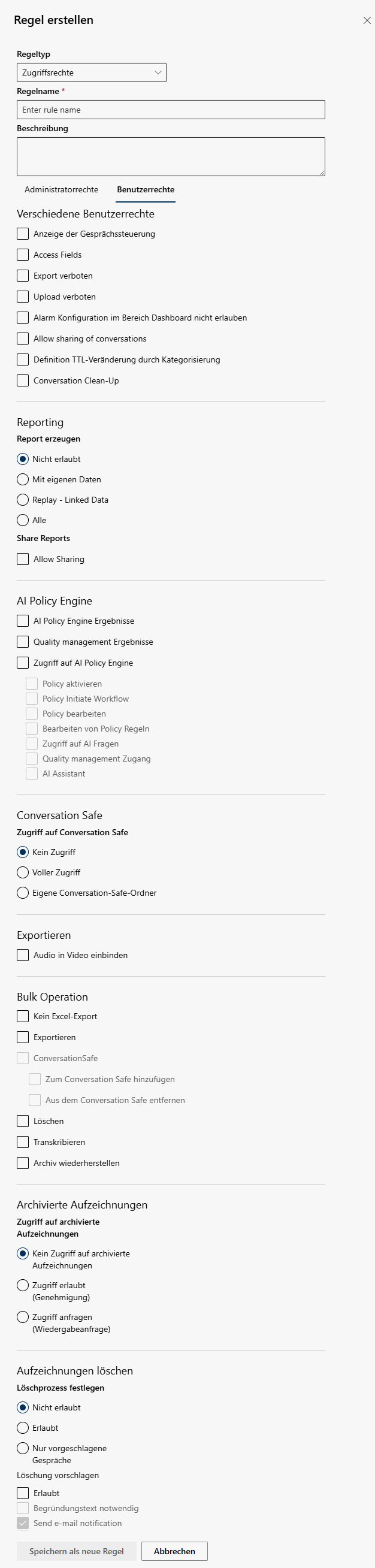Close the Regel erstellen dialog
This screenshot has width=375, height=1568.
pos(367,20)
